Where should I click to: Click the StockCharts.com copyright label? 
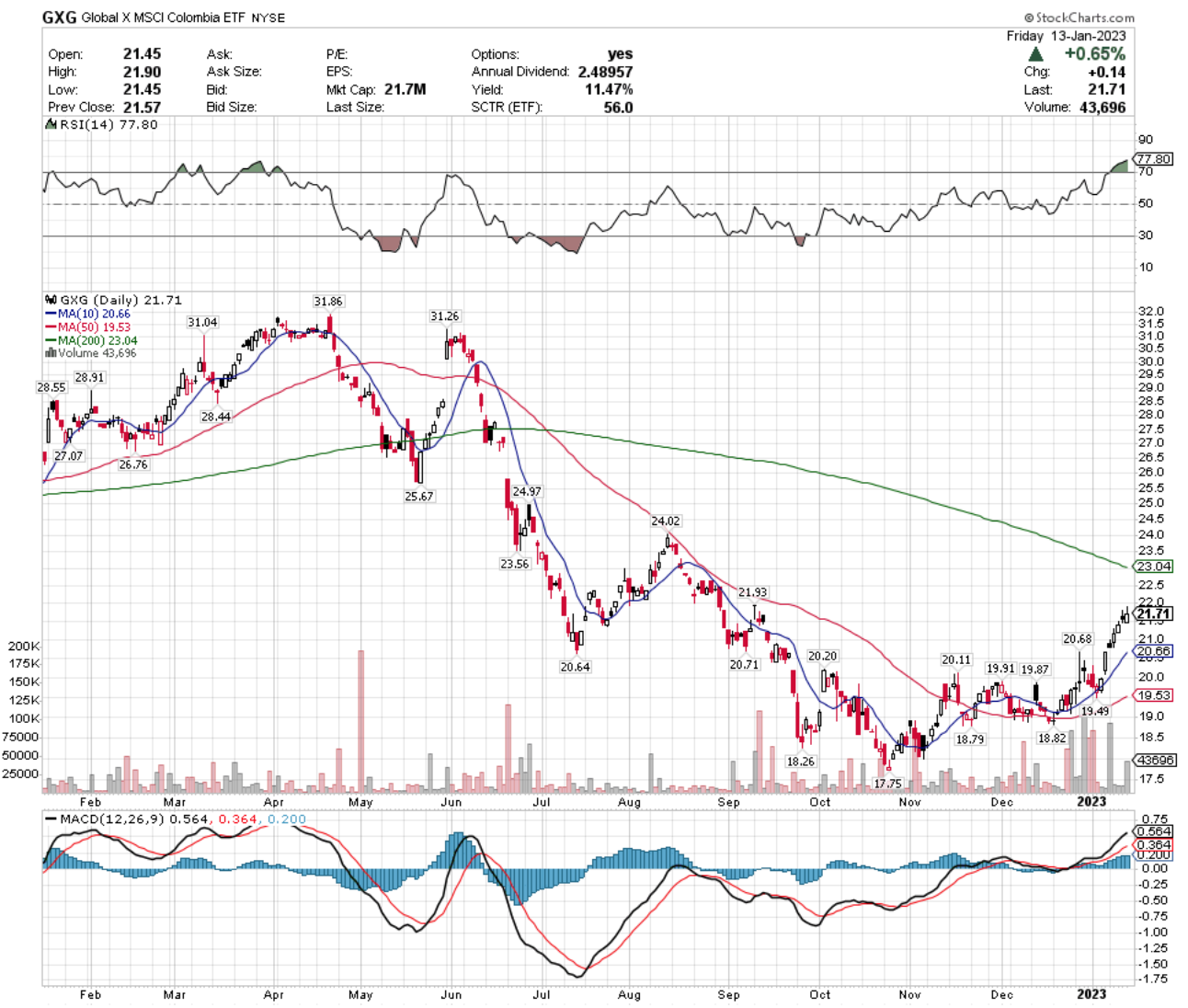pyautogui.click(x=1079, y=17)
